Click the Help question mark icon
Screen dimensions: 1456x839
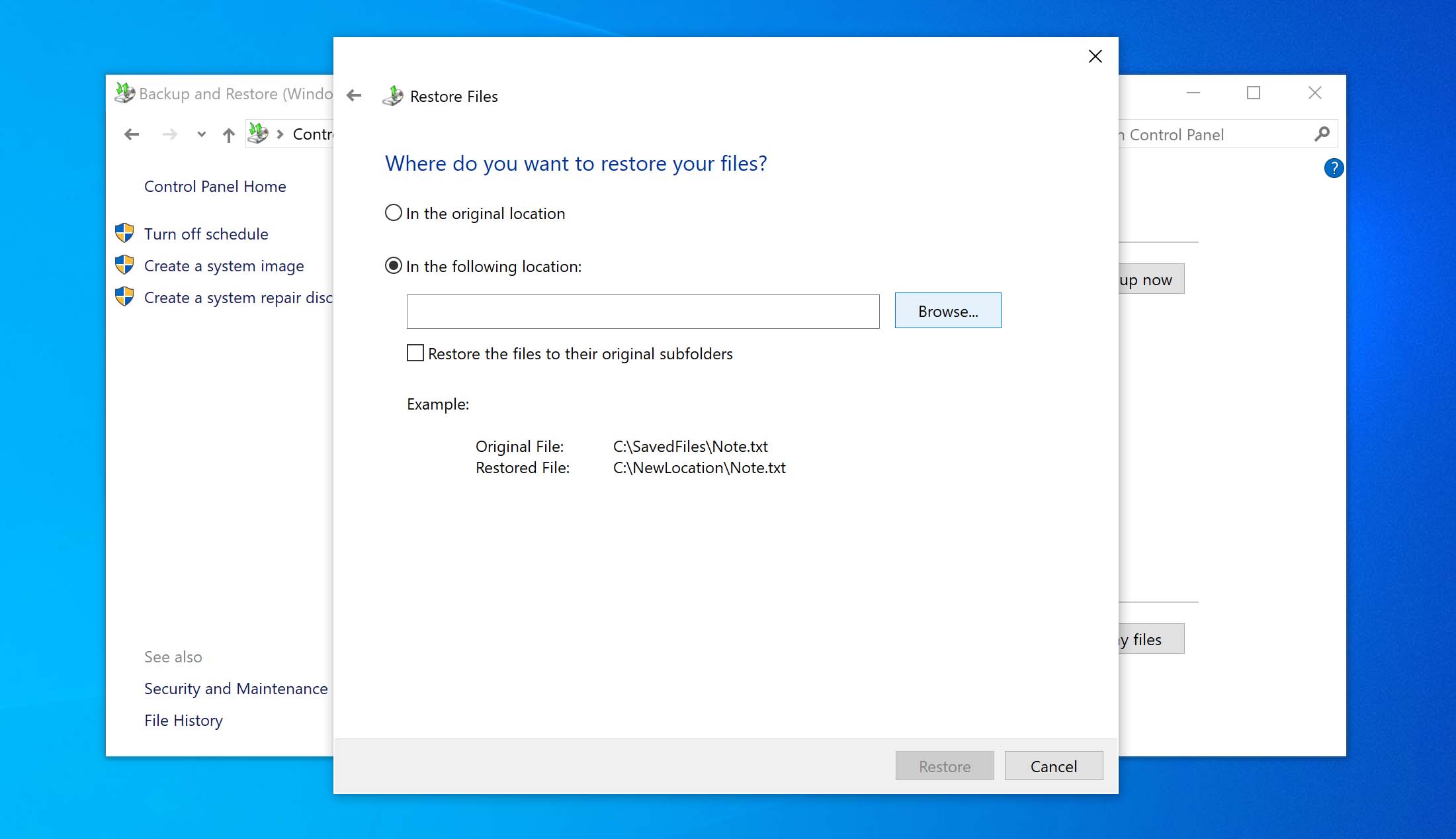(x=1334, y=167)
